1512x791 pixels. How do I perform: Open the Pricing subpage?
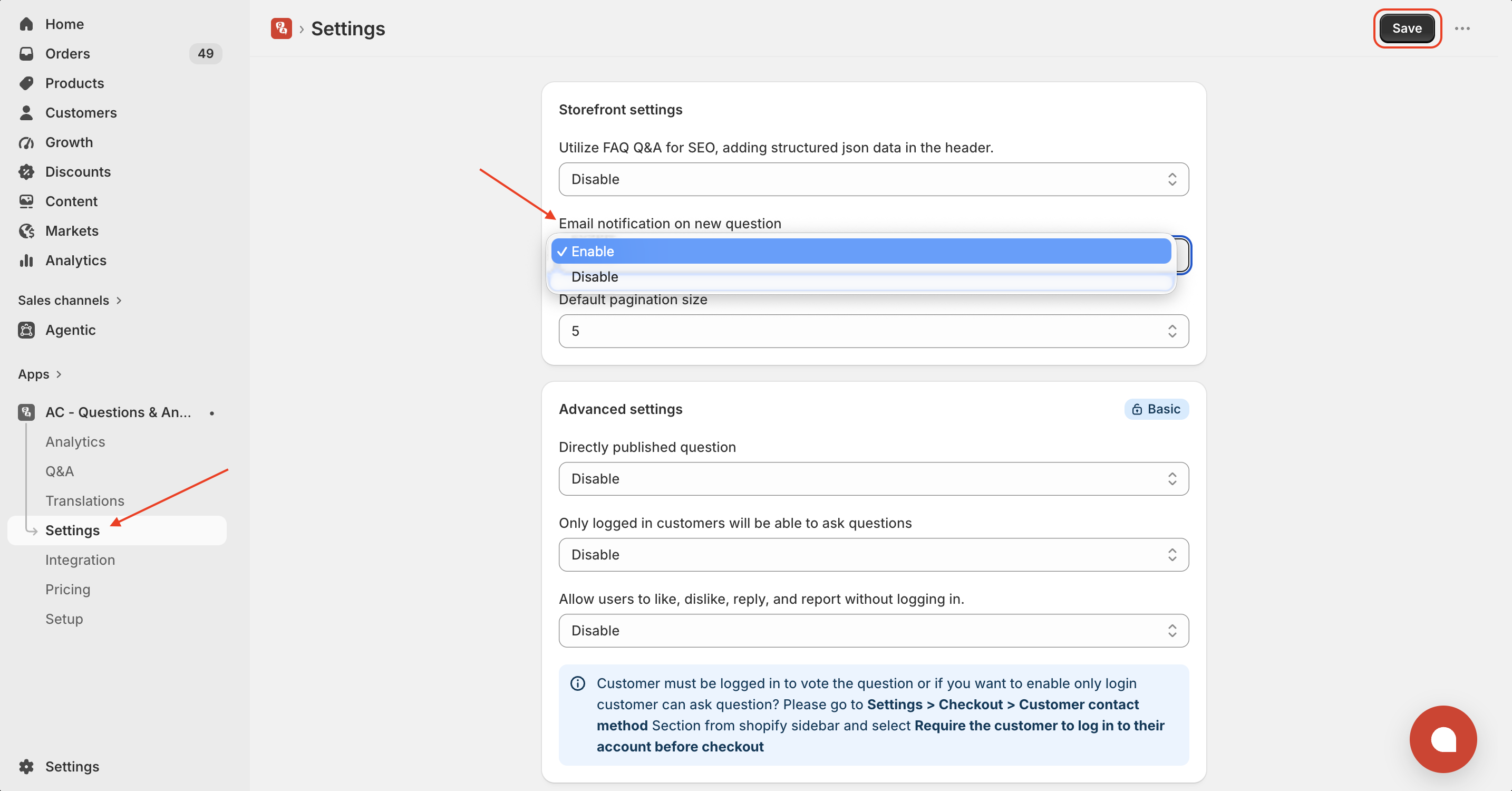[67, 589]
